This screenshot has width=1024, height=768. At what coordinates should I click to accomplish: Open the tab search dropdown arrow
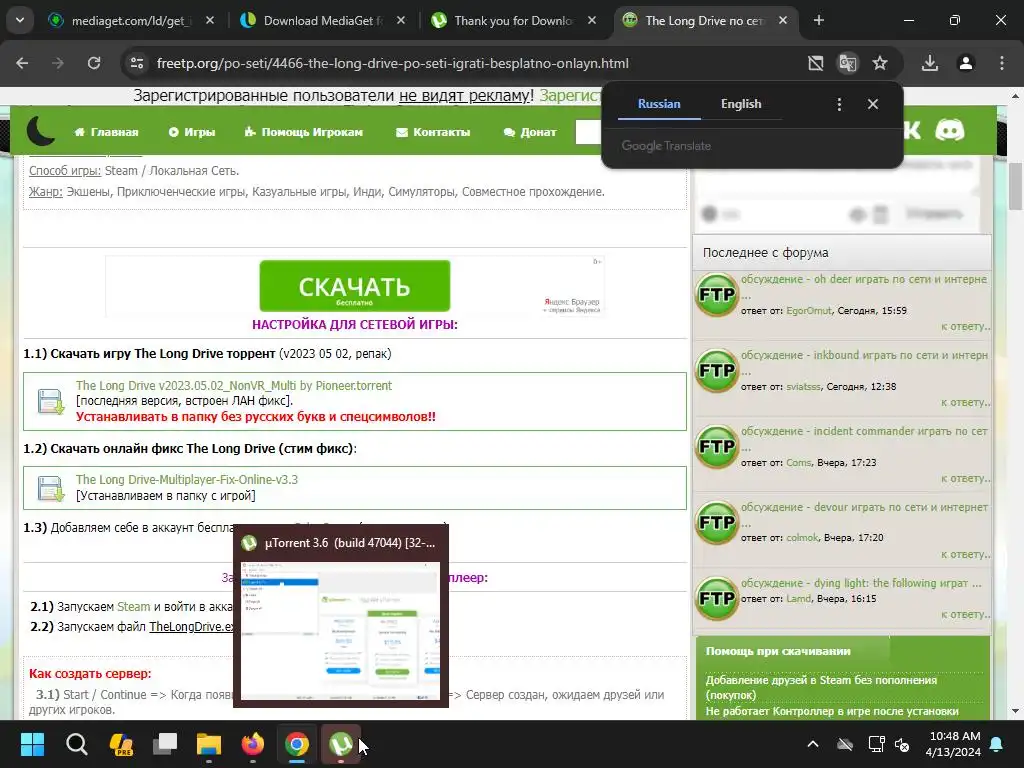20,20
